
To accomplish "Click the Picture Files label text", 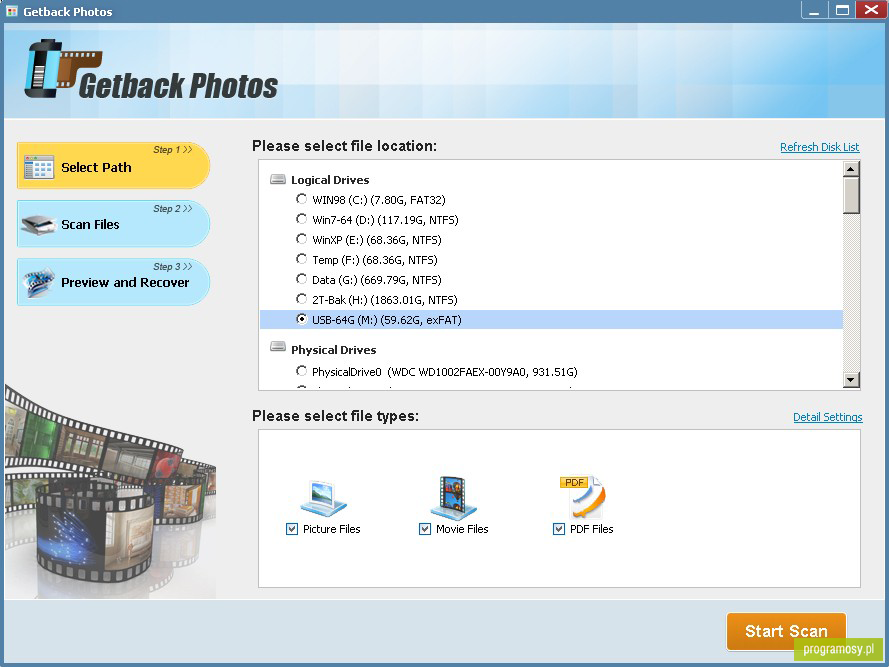I will [x=332, y=529].
